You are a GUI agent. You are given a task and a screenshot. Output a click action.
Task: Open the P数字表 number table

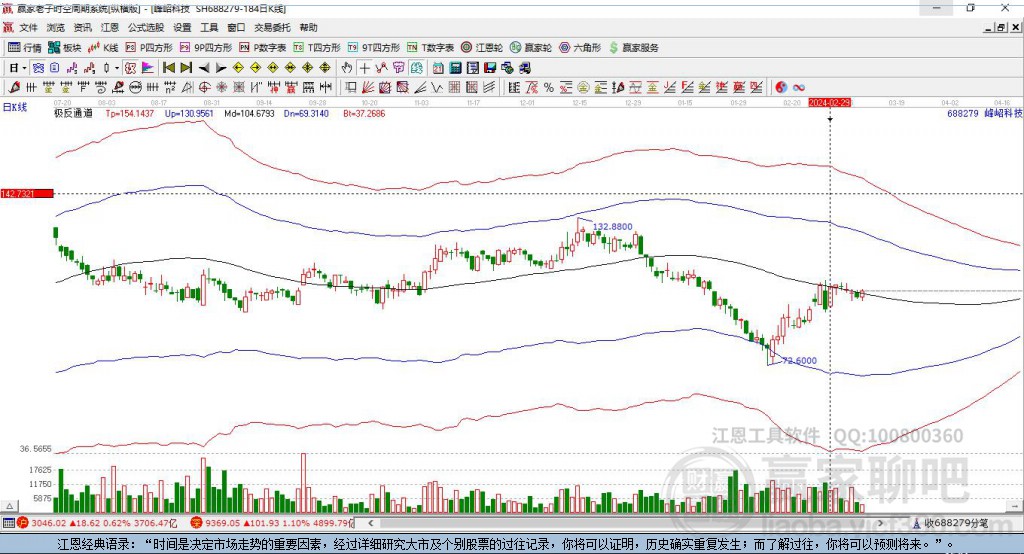[x=263, y=48]
